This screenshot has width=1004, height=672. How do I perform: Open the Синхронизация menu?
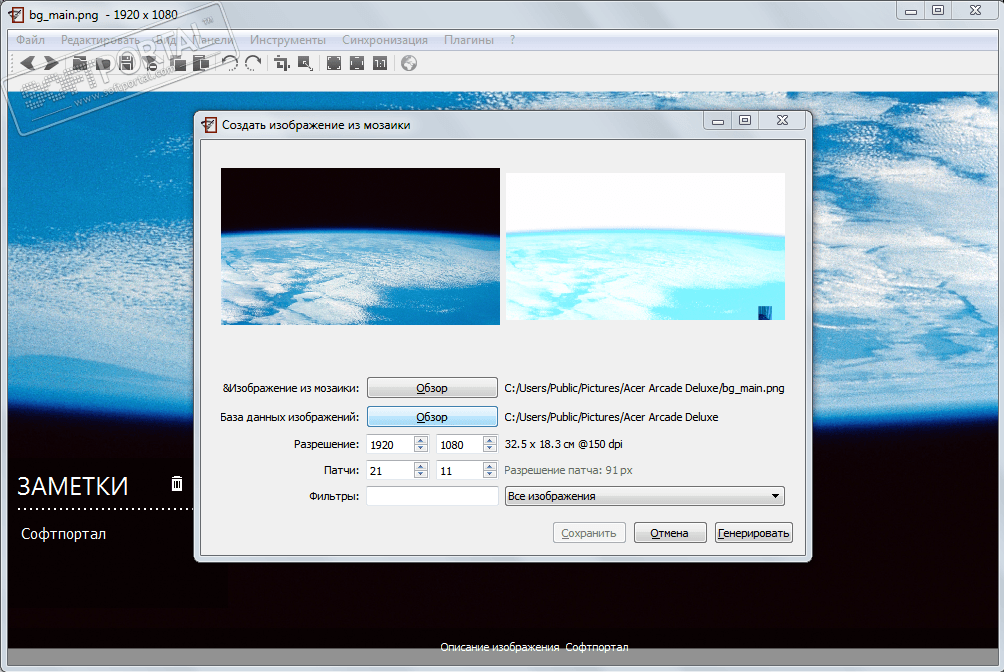pyautogui.click(x=384, y=40)
